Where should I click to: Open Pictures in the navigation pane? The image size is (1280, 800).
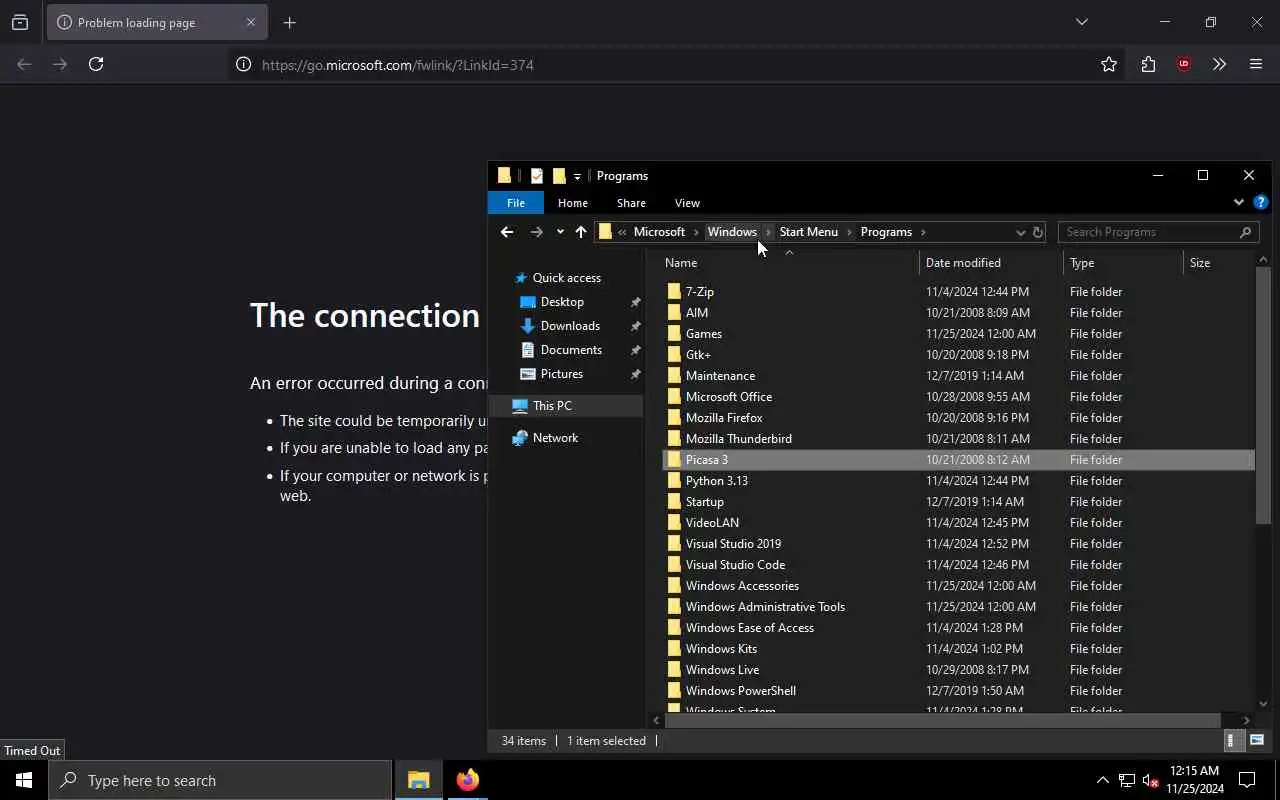click(561, 374)
